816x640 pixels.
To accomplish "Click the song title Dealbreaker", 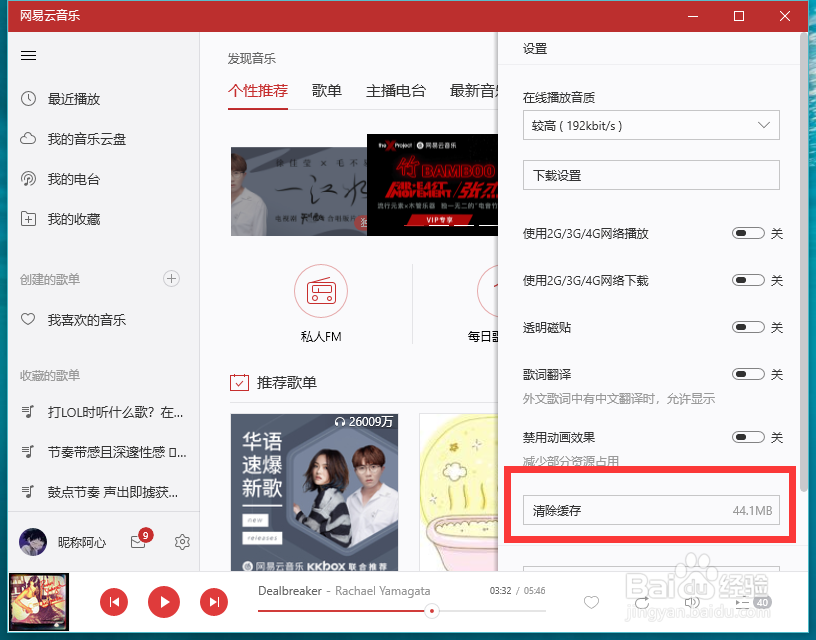I will coord(290,591).
